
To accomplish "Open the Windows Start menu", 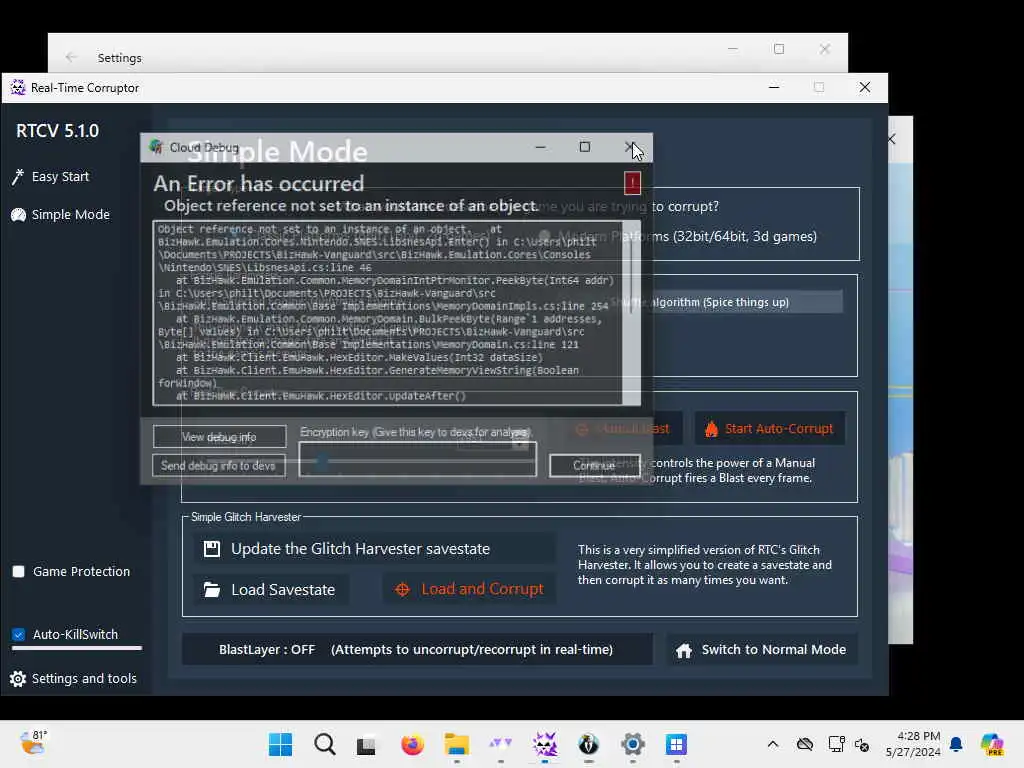I will click(281, 744).
